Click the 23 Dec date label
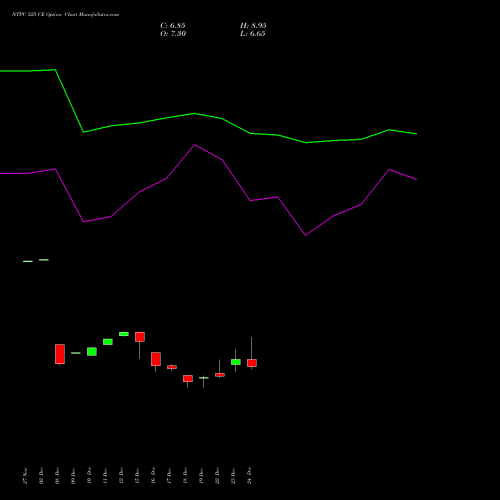500x500 pixels. 233,476
